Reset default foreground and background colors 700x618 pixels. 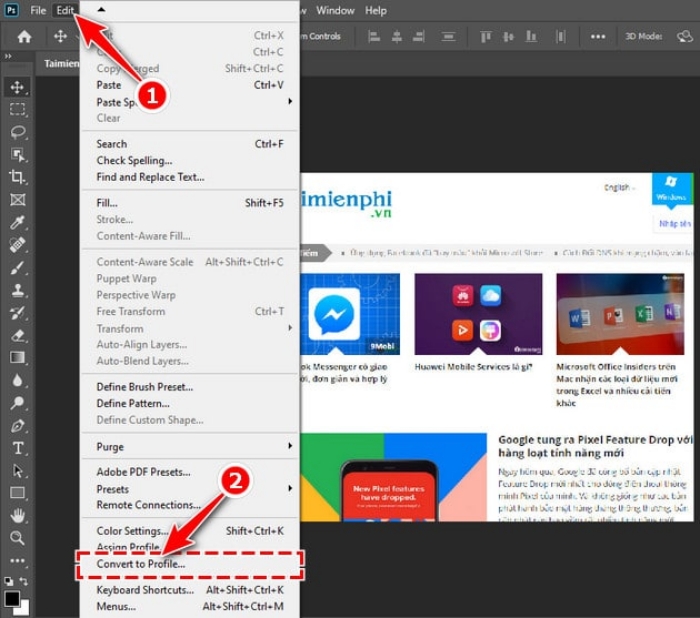(9, 581)
